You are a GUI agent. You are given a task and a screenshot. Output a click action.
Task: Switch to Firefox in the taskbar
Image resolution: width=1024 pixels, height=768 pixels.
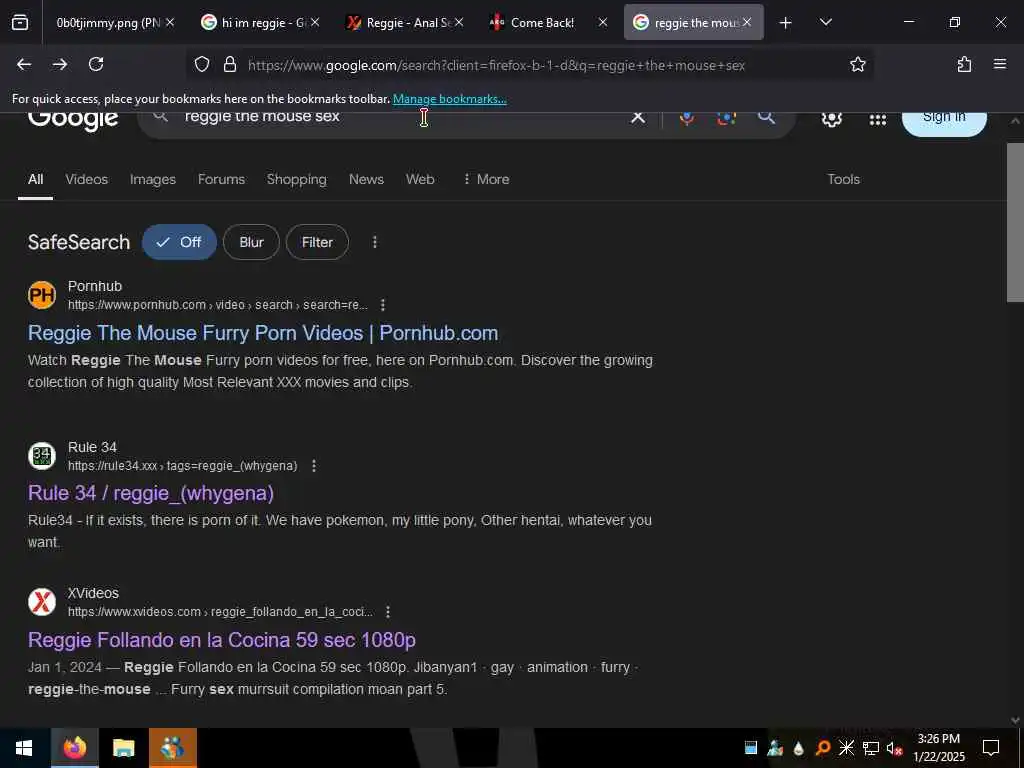click(x=74, y=748)
